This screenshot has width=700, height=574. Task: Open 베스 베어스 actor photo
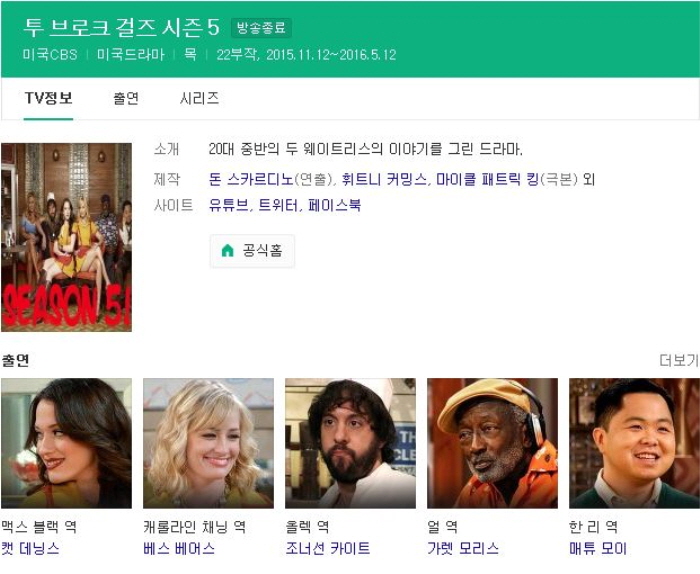tap(208, 443)
